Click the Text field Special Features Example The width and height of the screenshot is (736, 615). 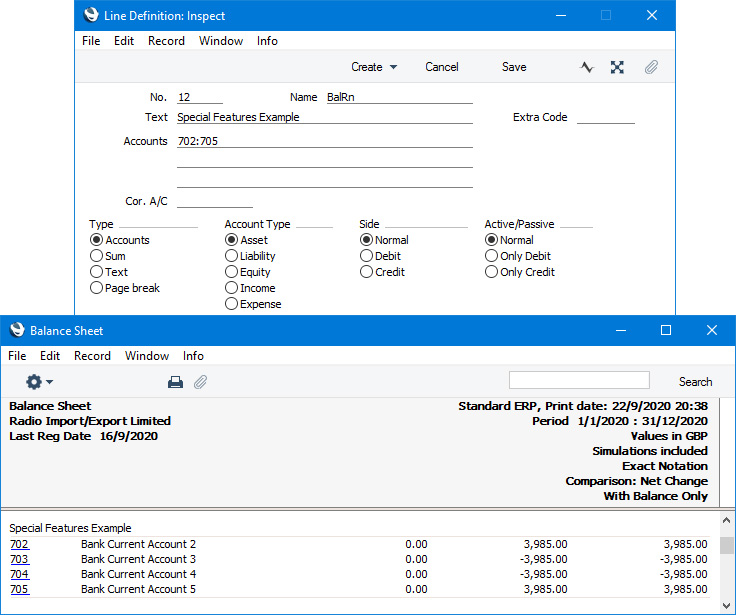click(x=325, y=117)
